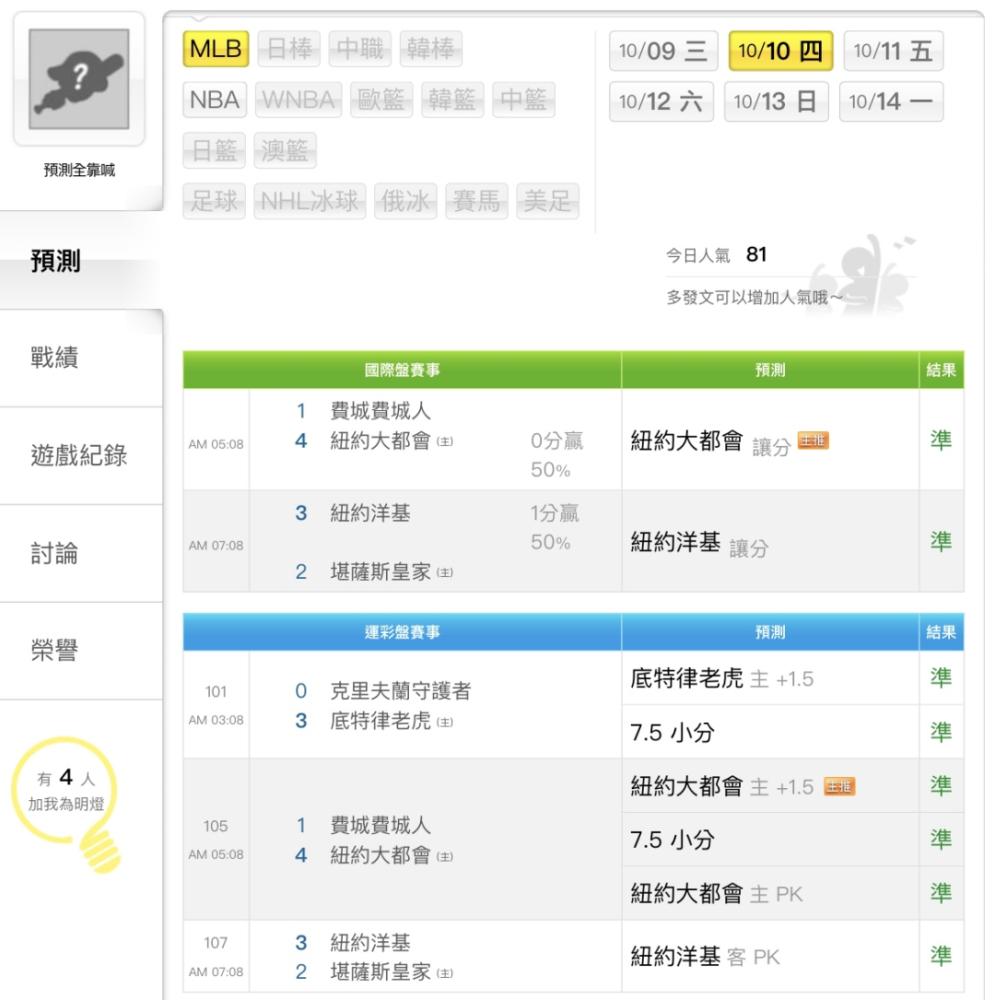Select the MLB league filter
The width and height of the screenshot is (995, 1000).
(215, 49)
